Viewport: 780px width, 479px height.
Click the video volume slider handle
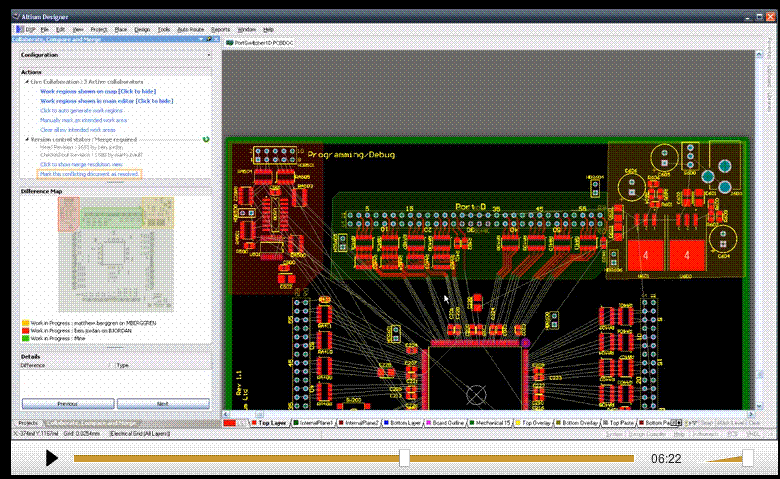pyautogui.click(x=747, y=458)
